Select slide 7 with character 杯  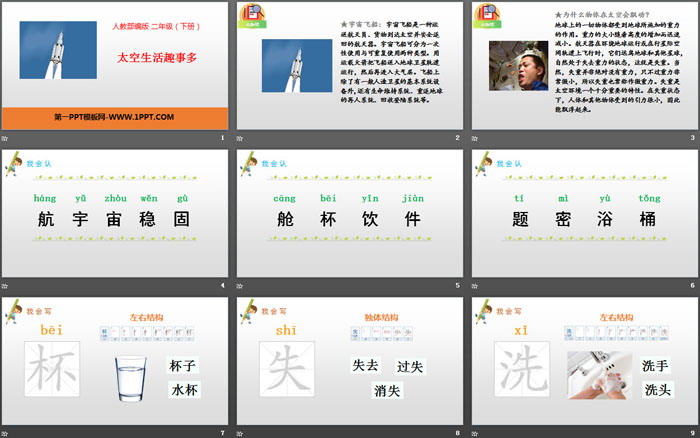pos(115,361)
